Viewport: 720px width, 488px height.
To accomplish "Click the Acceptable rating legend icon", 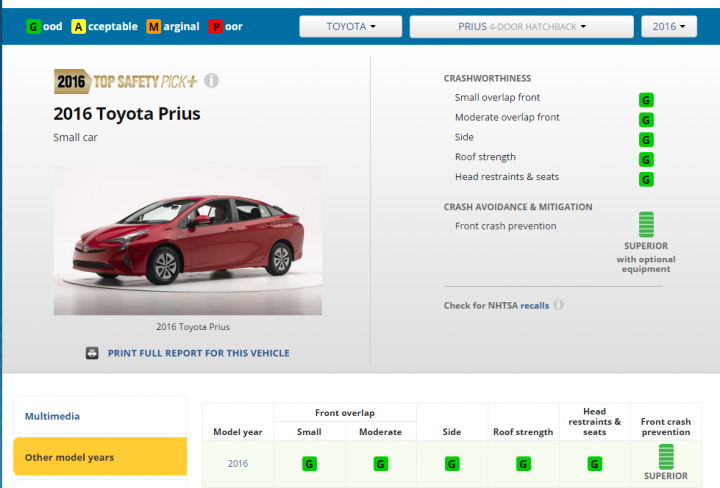I will [79, 27].
